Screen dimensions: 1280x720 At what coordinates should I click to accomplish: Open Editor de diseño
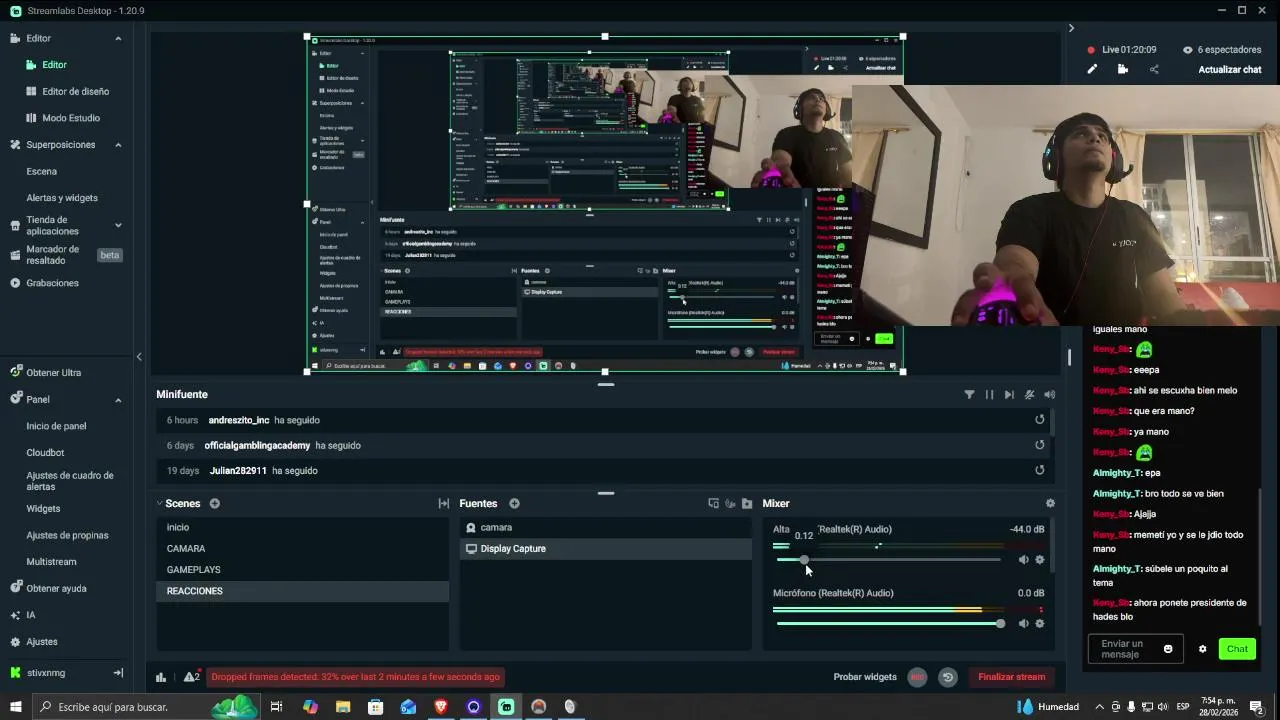pyautogui.click(x=76, y=92)
